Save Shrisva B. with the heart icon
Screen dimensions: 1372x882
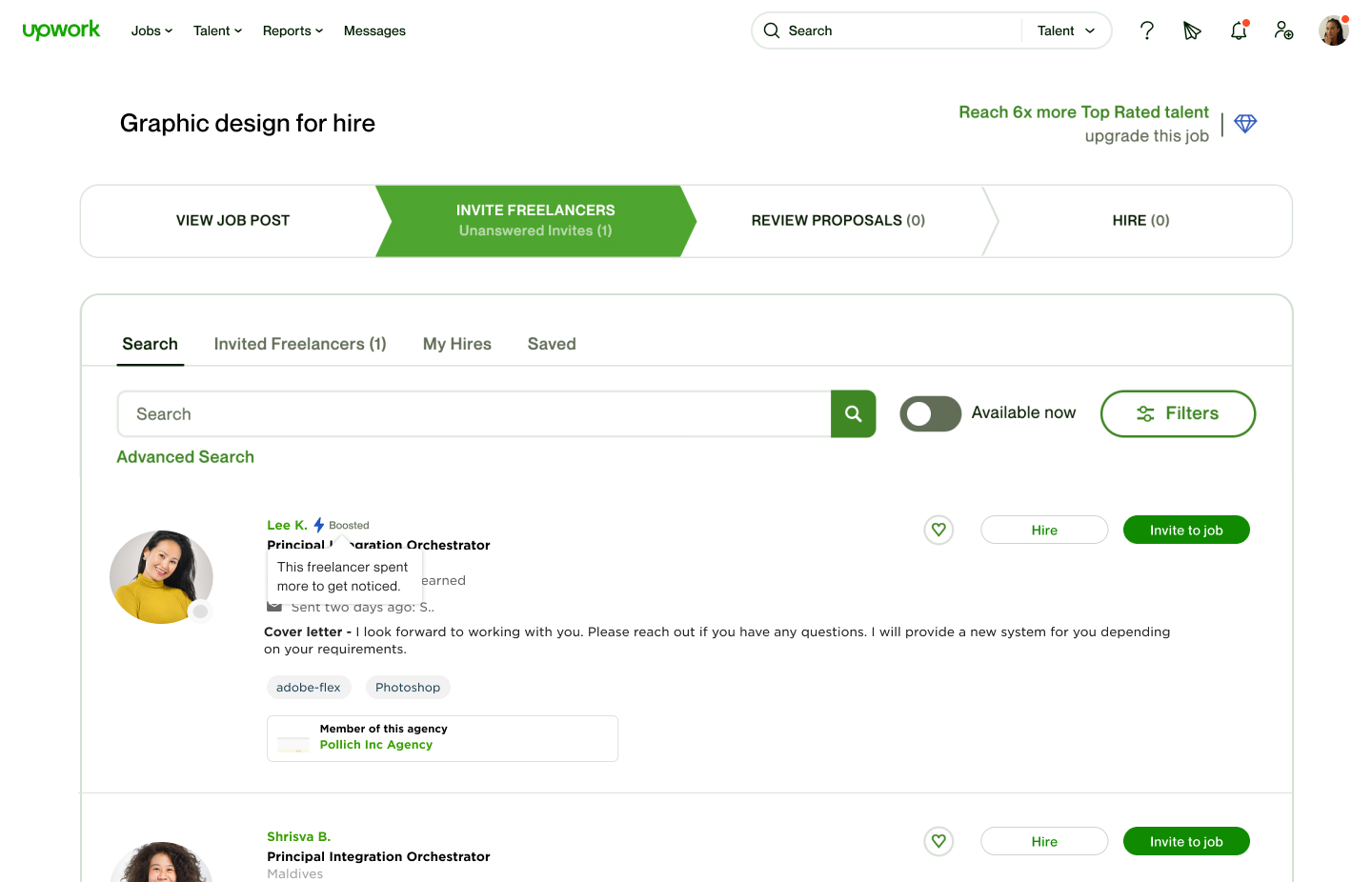938,841
